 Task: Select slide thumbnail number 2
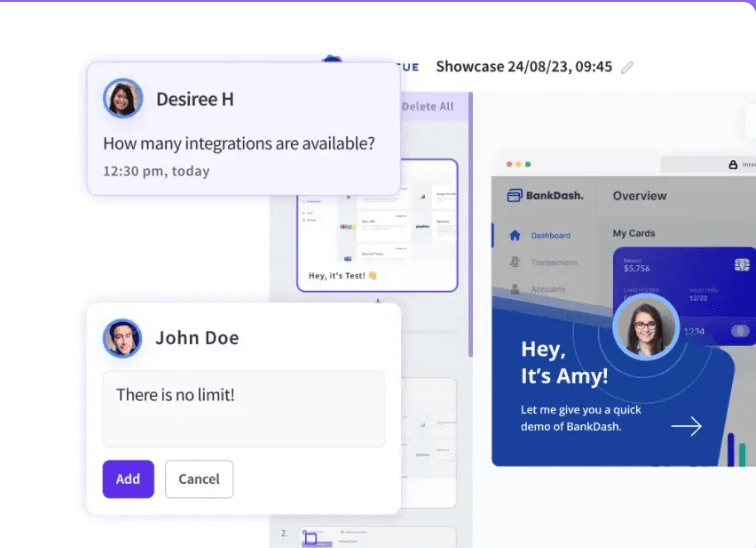[x=378, y=537]
